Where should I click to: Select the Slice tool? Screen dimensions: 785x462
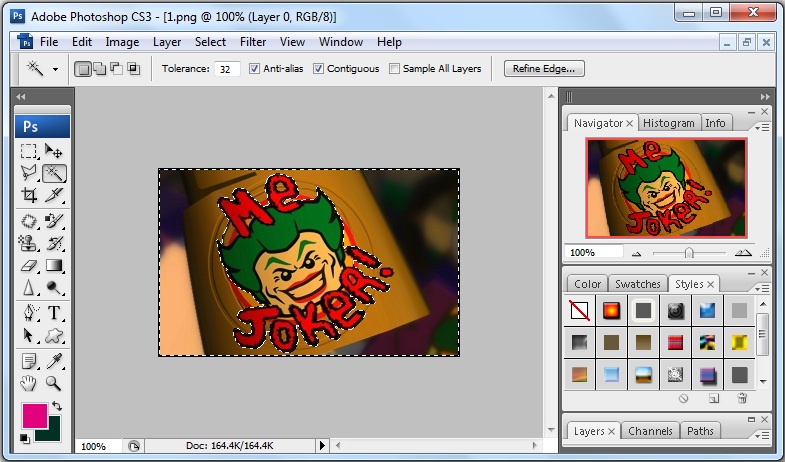[x=54, y=195]
